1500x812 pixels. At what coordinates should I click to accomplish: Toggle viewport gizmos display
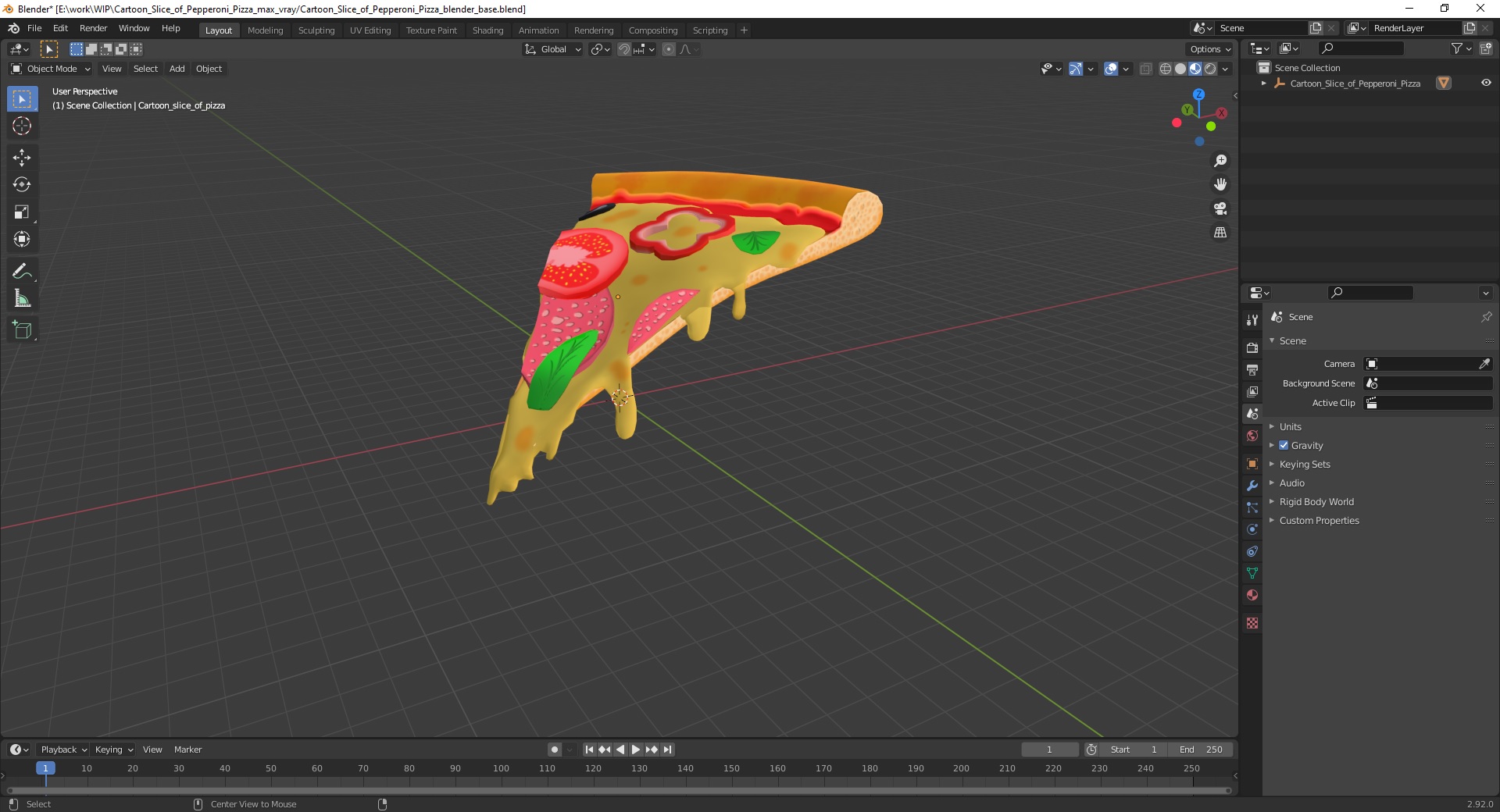point(1076,69)
